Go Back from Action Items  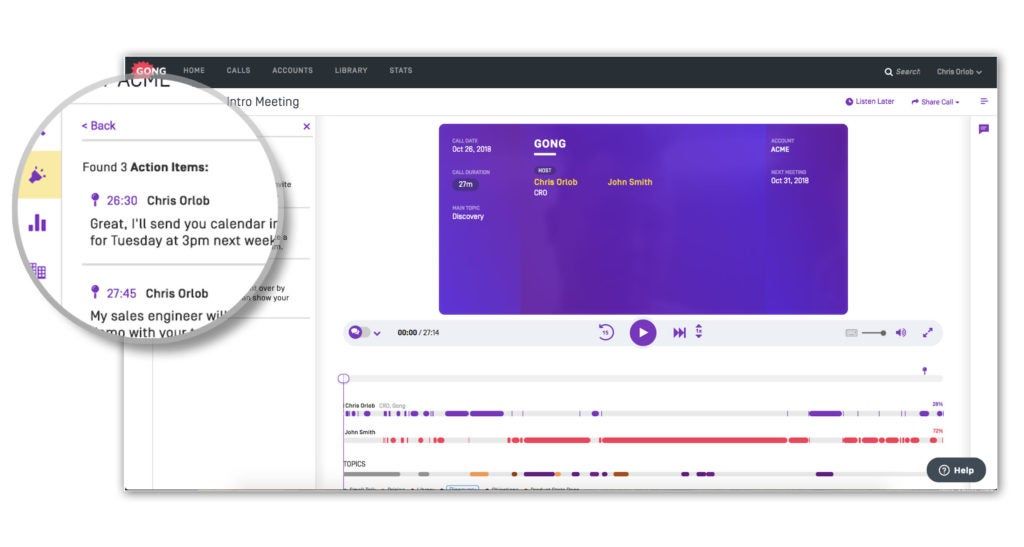pos(99,125)
